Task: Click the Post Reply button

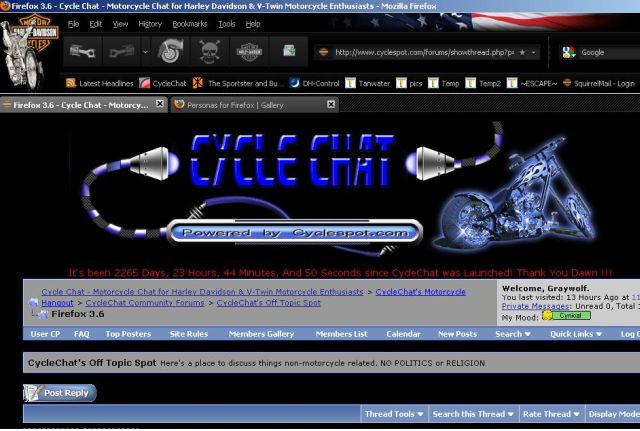Action: [60, 393]
